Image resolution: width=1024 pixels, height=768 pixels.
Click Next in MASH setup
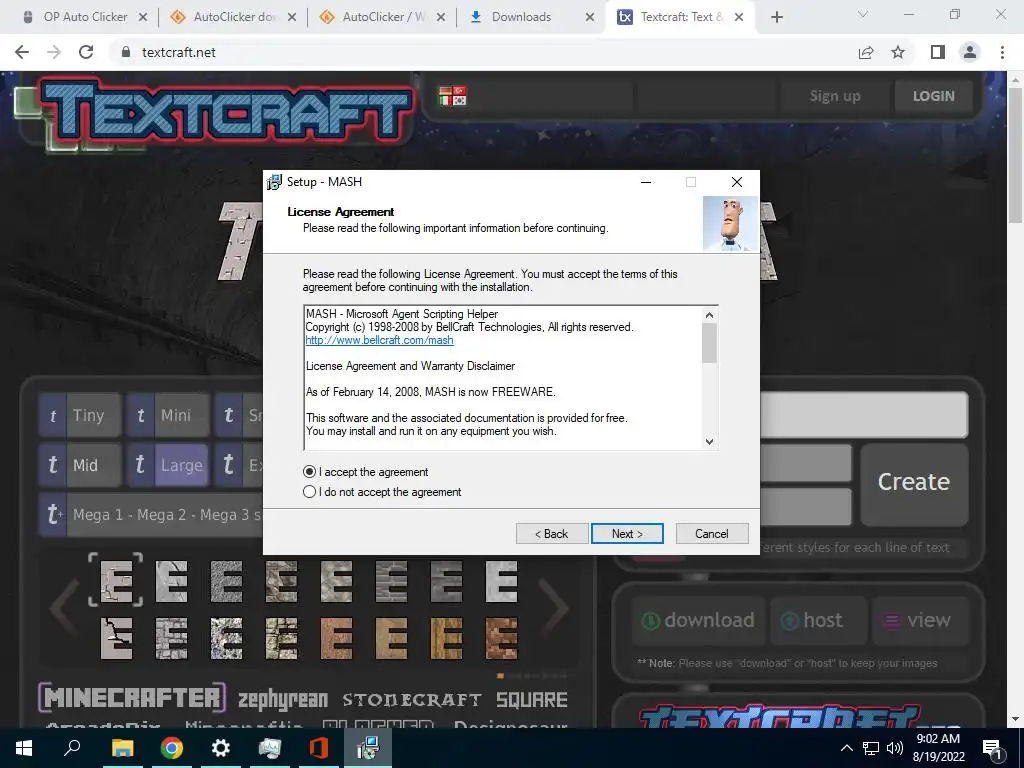tap(627, 534)
